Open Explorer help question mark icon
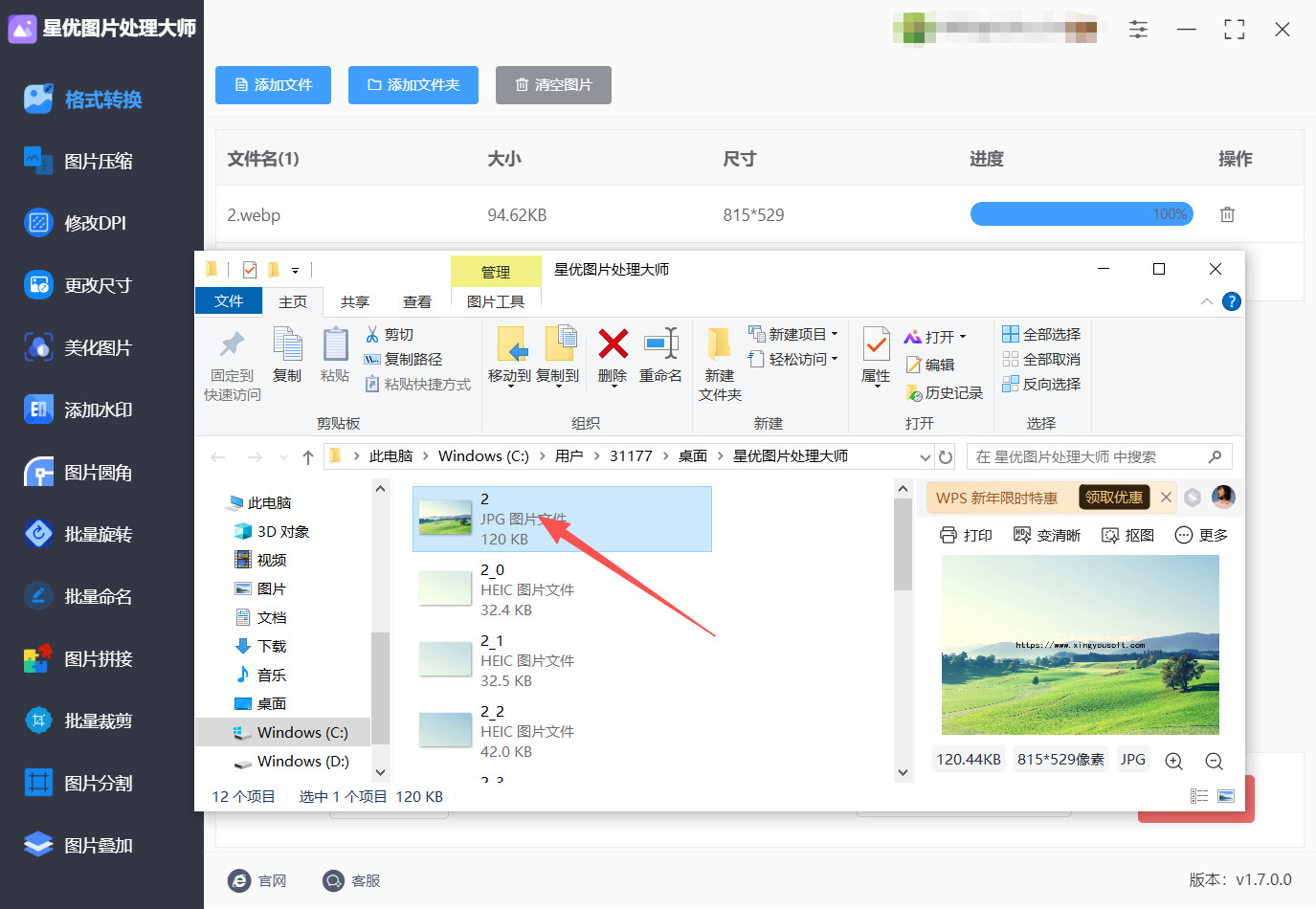The height and width of the screenshot is (909, 1316). click(x=1232, y=301)
